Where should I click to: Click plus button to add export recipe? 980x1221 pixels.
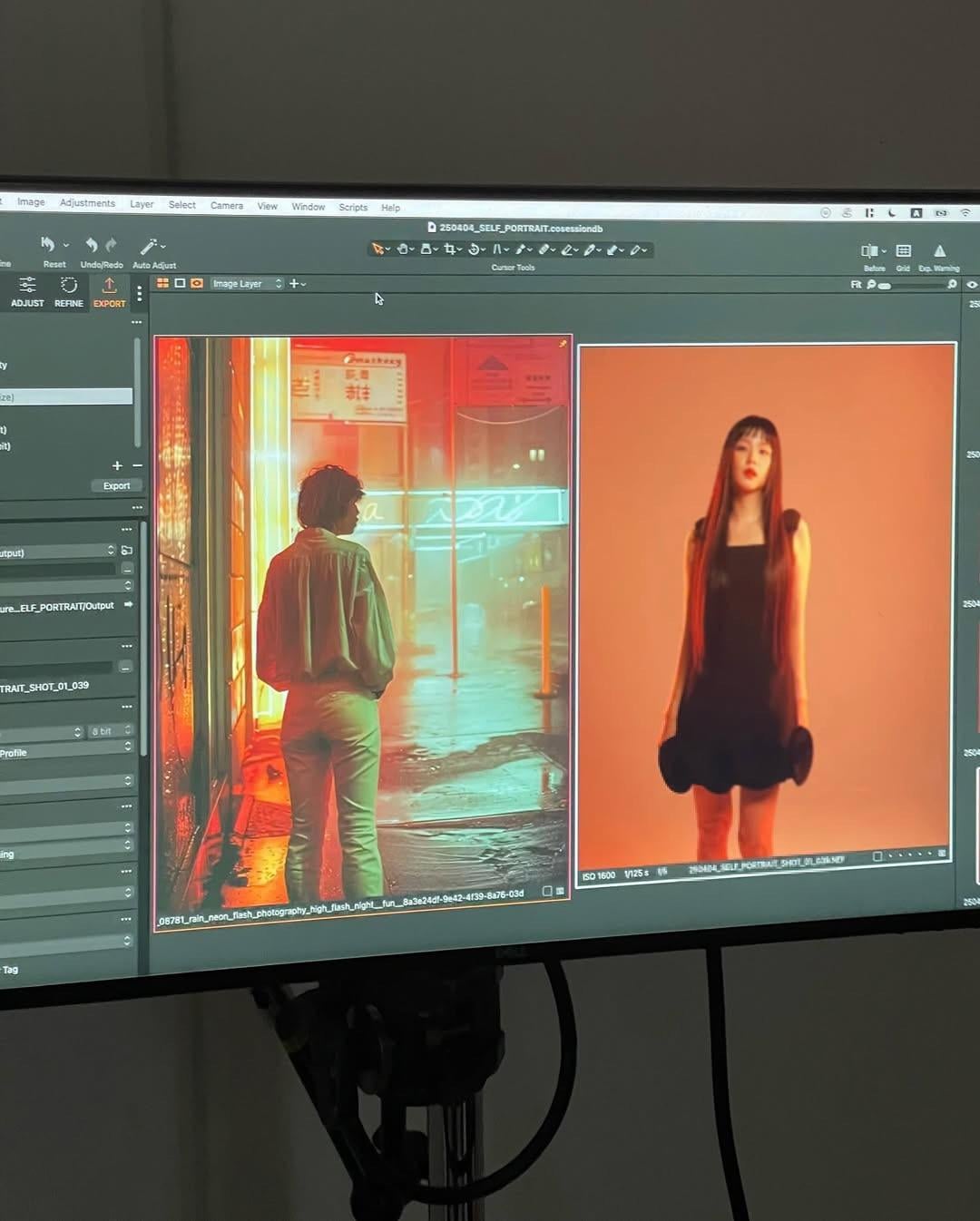(117, 465)
